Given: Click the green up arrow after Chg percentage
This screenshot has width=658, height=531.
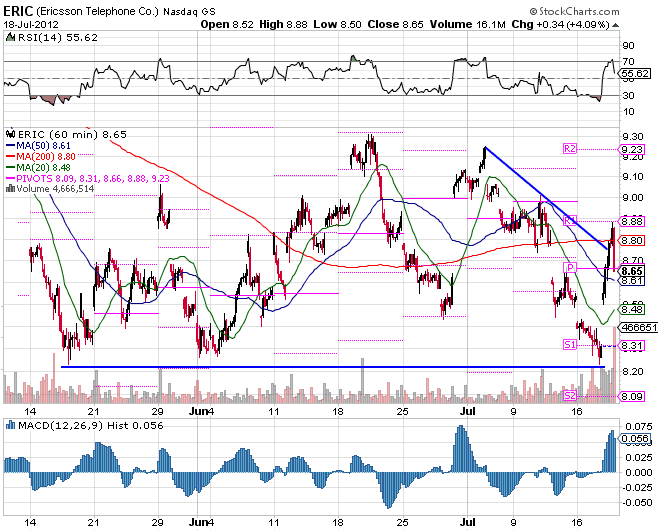Looking at the screenshot, I should coord(615,25).
